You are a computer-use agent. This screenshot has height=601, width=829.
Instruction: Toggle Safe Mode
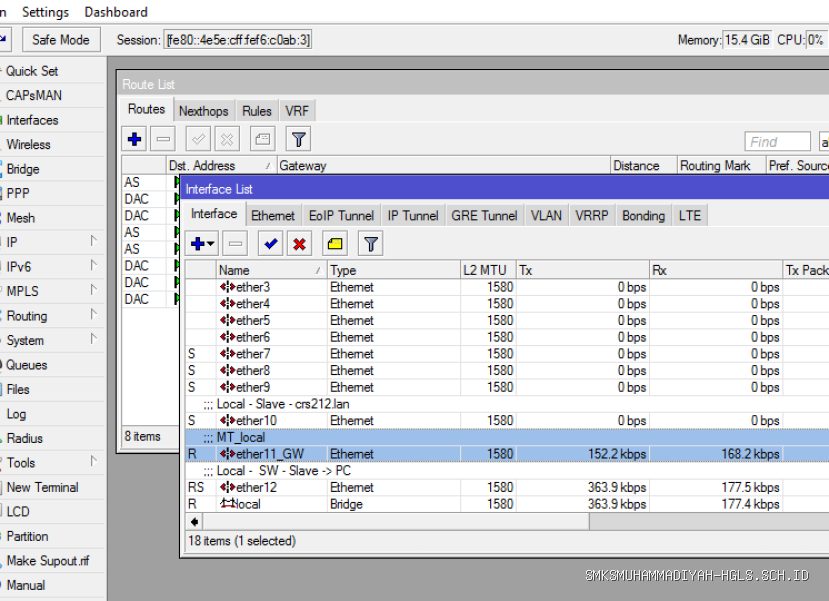[x=61, y=40]
